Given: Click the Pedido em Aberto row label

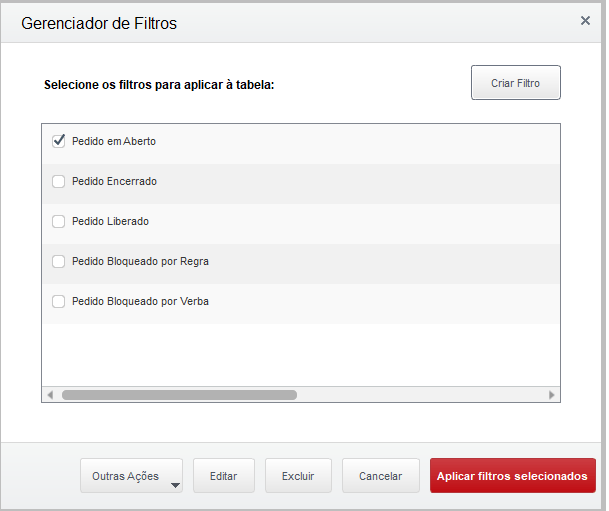Looking at the screenshot, I should tap(114, 141).
